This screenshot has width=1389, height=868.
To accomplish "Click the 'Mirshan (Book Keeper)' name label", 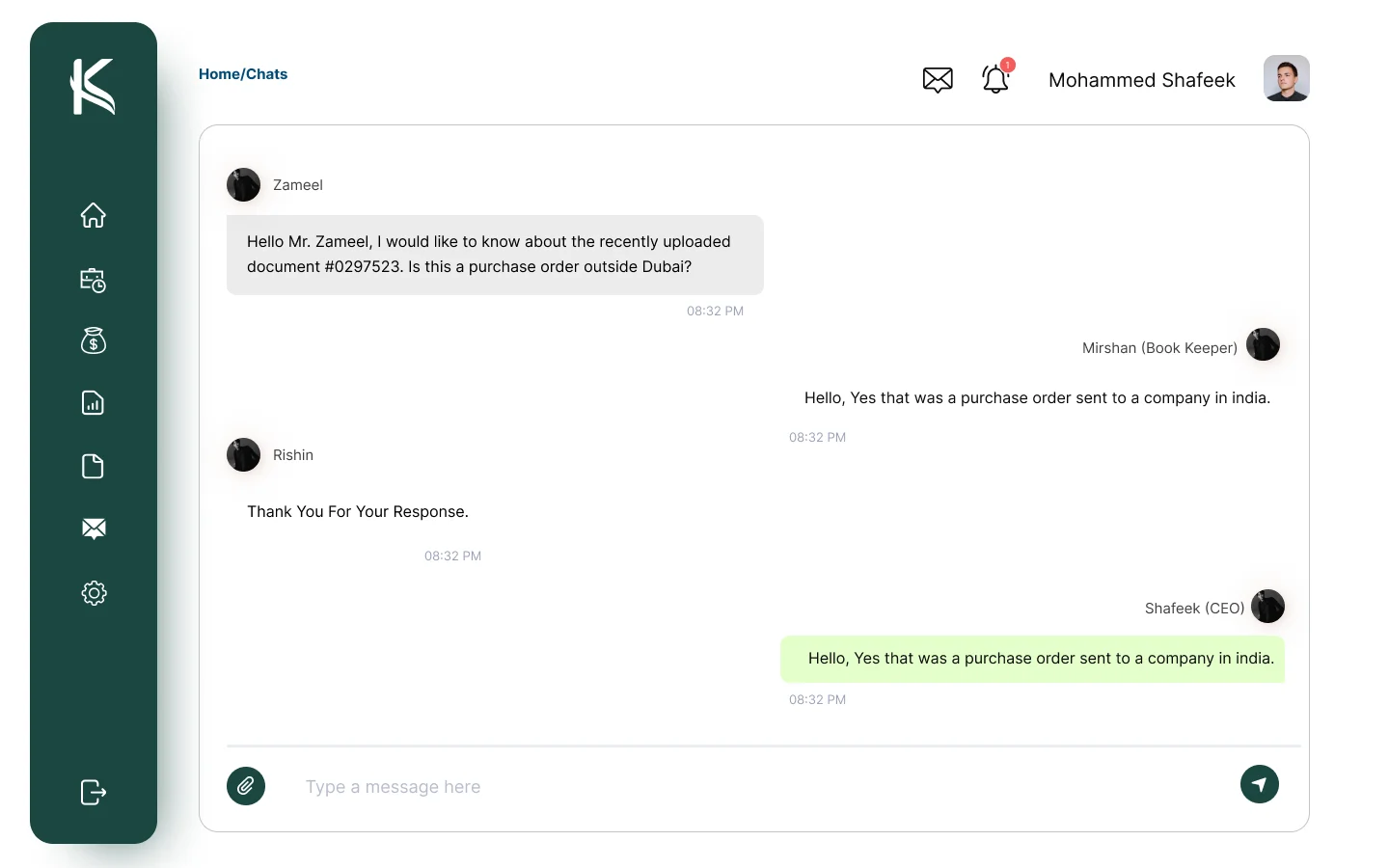I will pos(1159,348).
